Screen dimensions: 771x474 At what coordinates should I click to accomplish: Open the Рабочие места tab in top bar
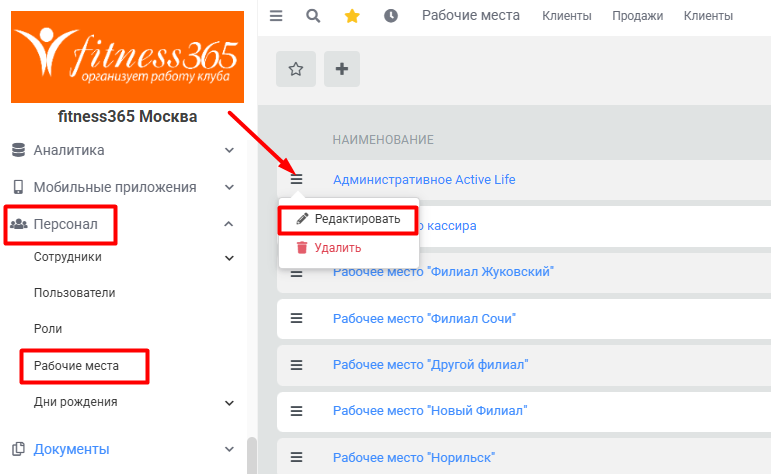[x=471, y=16]
